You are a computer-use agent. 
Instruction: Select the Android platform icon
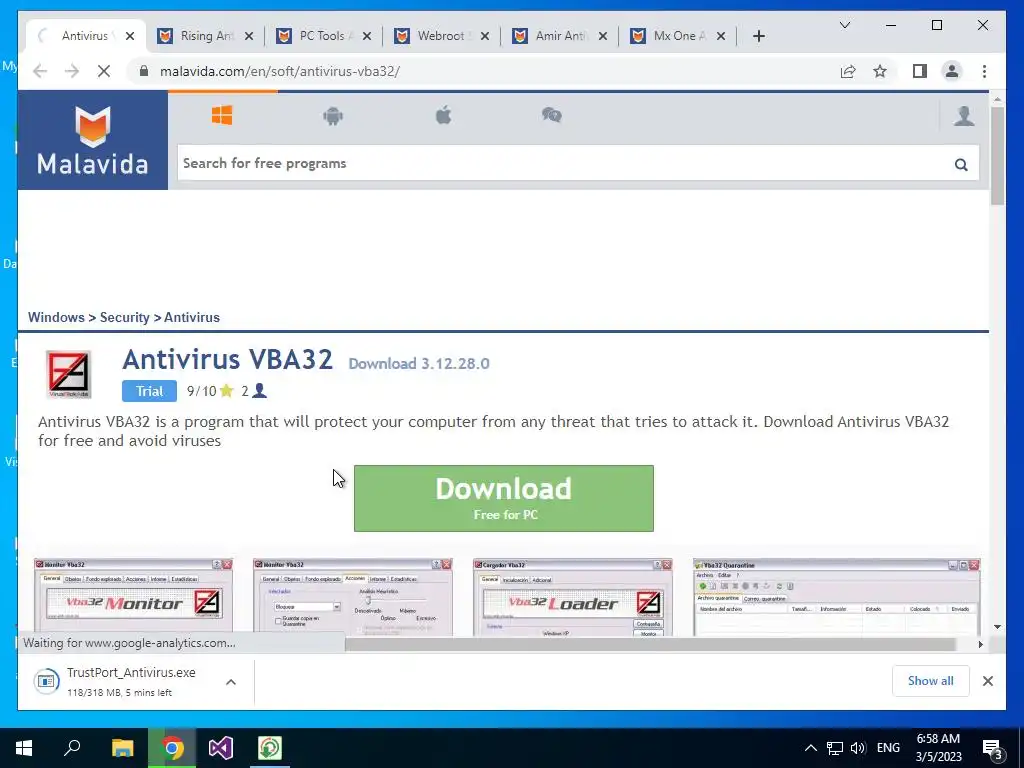(333, 116)
